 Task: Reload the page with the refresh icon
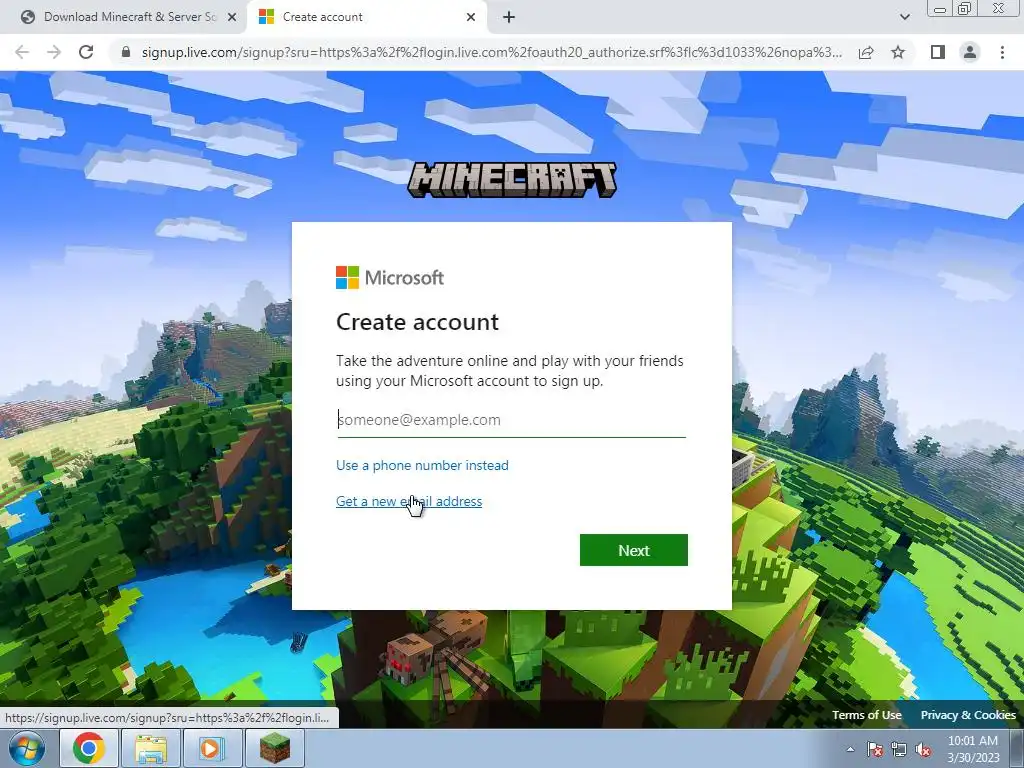pyautogui.click(x=86, y=52)
